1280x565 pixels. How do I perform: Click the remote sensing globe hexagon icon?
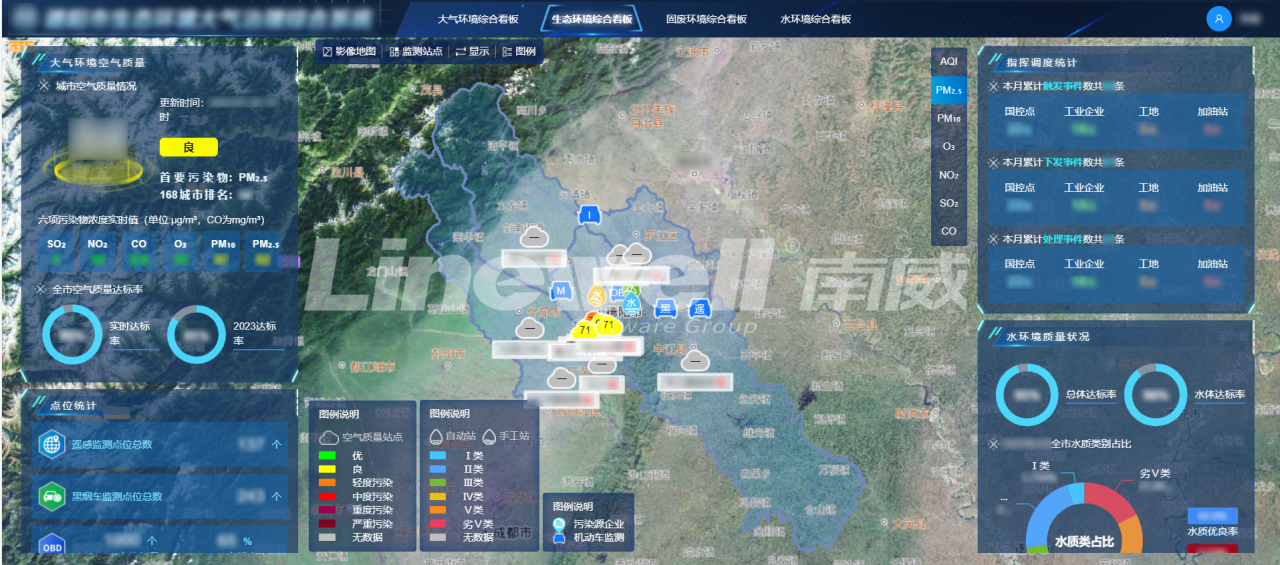tap(52, 445)
